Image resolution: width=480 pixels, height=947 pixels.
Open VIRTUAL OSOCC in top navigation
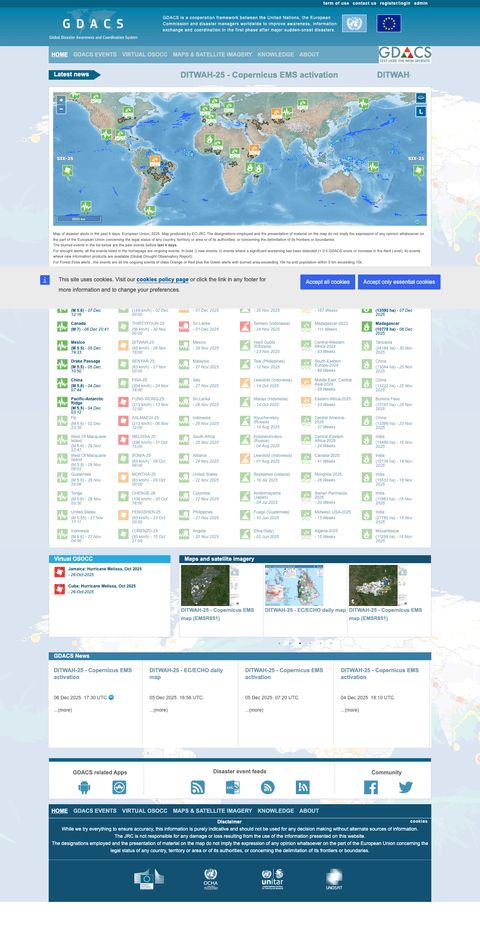pos(145,54)
